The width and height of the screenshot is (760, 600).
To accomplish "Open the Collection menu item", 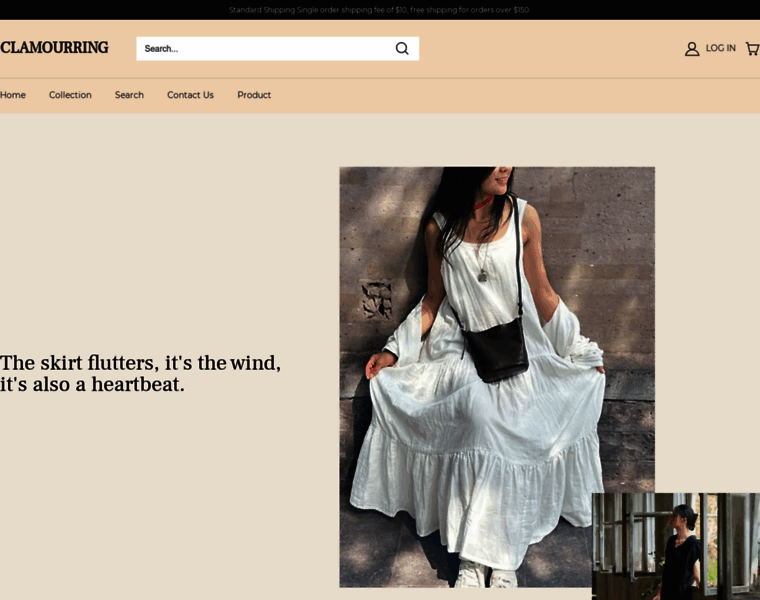I will pyautogui.click(x=70, y=95).
